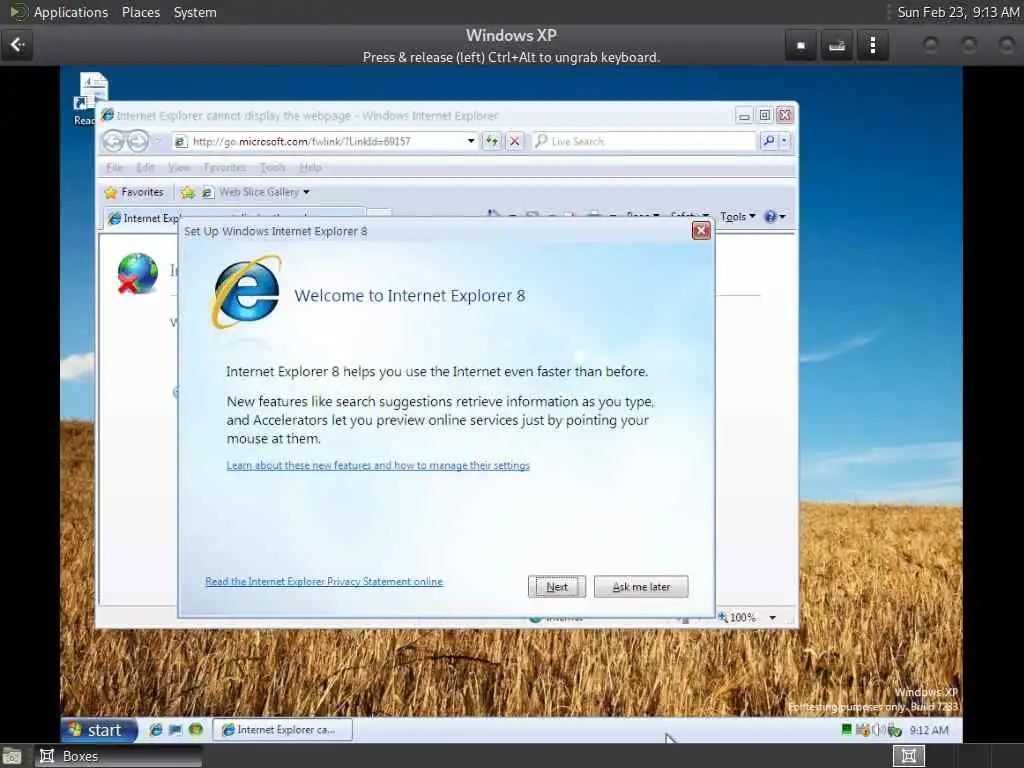1024x768 pixels.
Task: Click the Internet Explorer taskbar button
Action: click(283, 729)
